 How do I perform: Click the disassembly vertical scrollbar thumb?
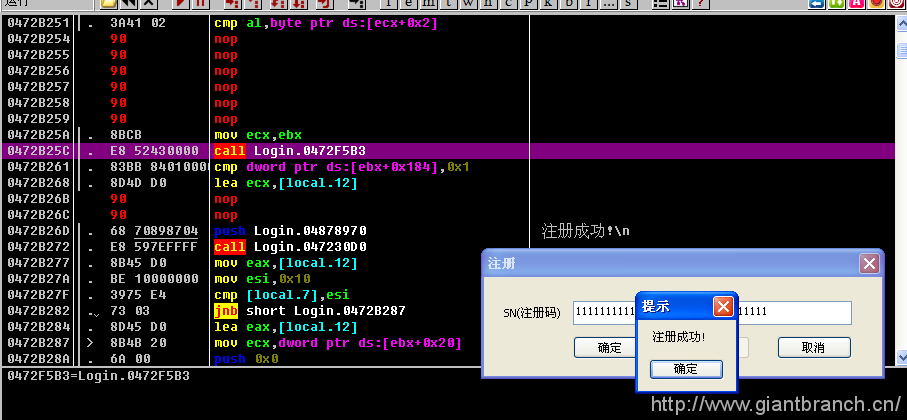[902, 51]
